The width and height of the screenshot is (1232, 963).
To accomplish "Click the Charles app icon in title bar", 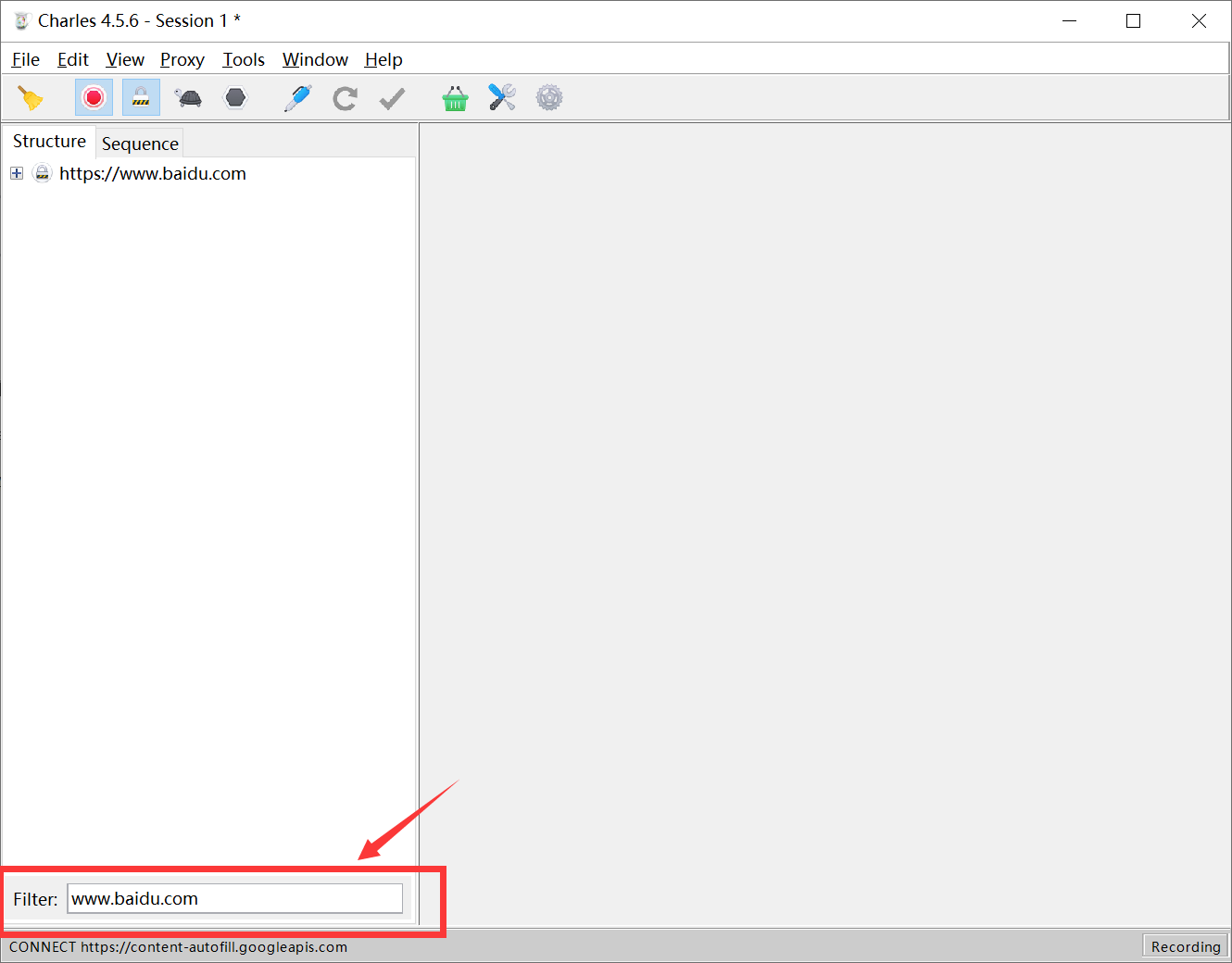I will [x=22, y=20].
